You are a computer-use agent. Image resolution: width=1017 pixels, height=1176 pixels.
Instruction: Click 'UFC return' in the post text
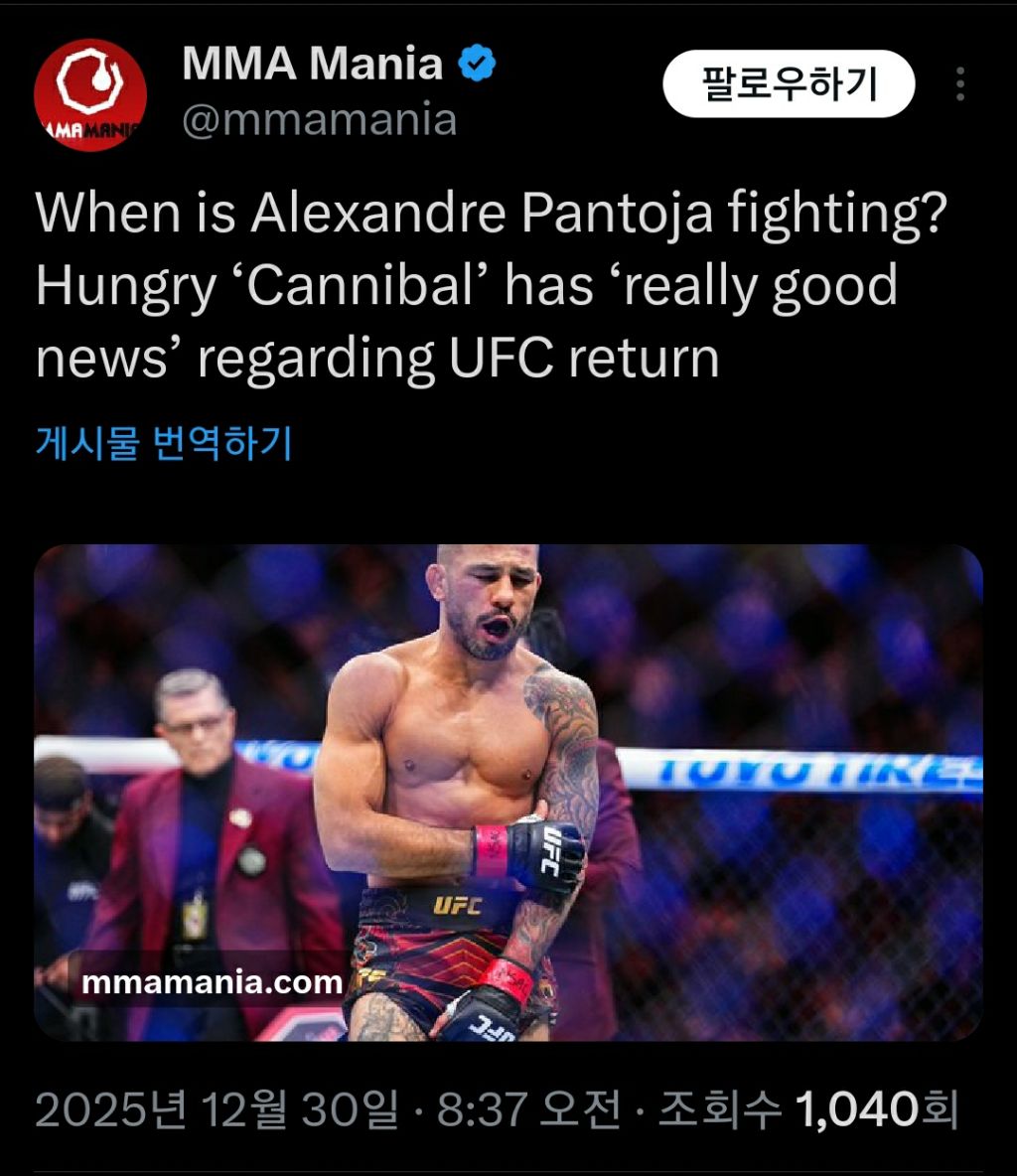(x=584, y=358)
